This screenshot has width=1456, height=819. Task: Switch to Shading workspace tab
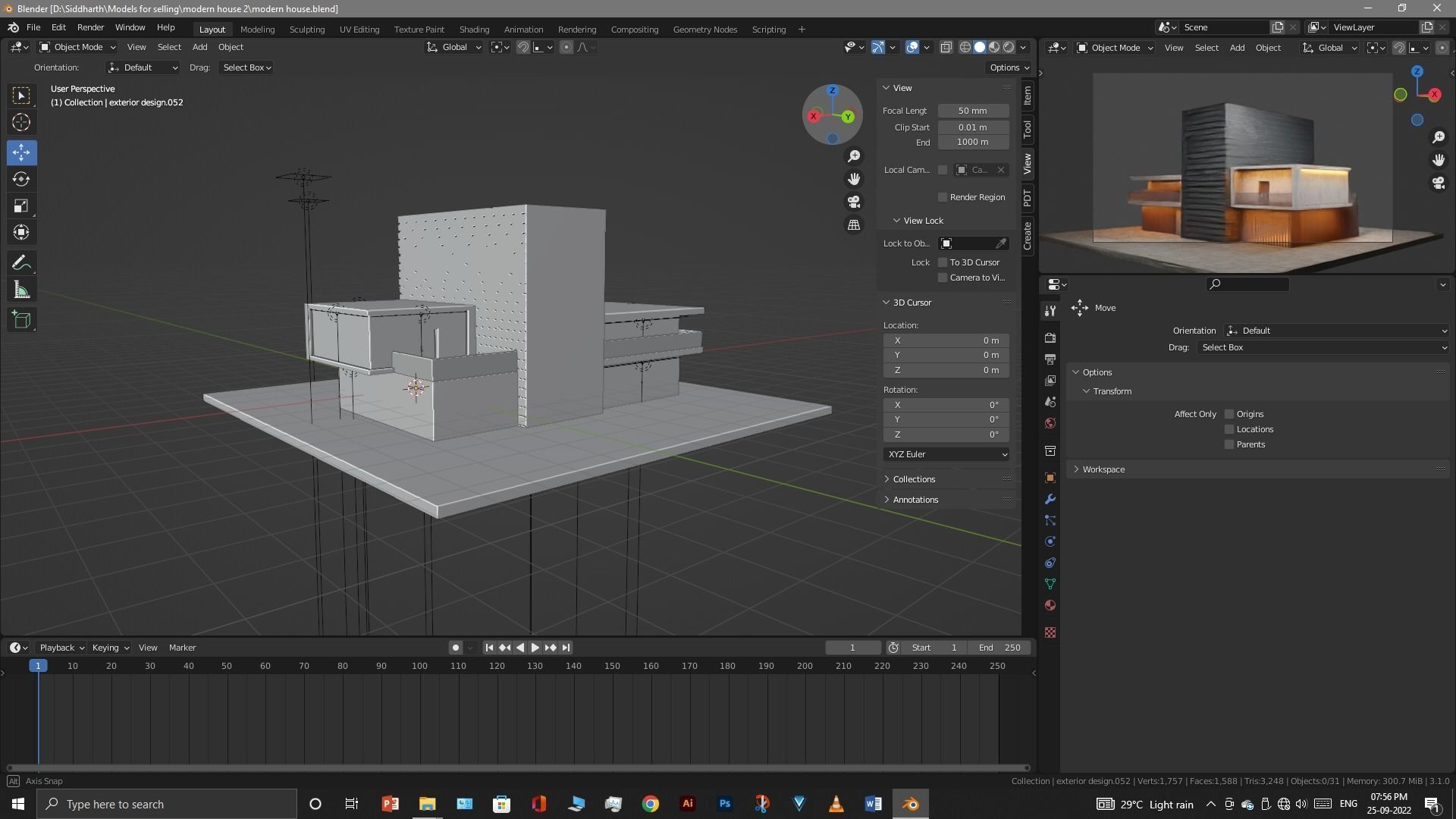tap(474, 30)
